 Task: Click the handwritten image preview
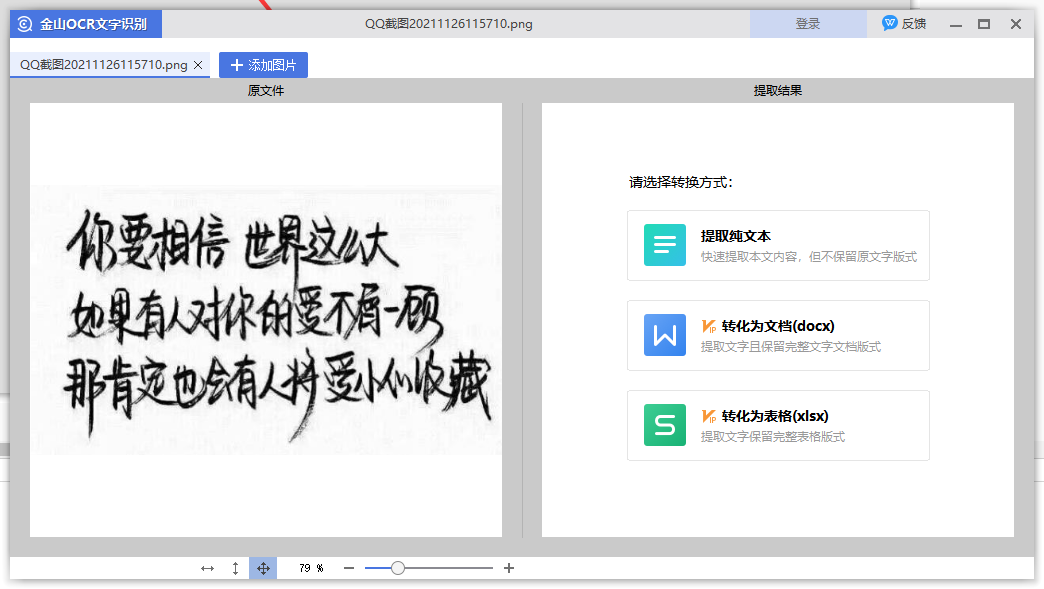pyautogui.click(x=266, y=321)
